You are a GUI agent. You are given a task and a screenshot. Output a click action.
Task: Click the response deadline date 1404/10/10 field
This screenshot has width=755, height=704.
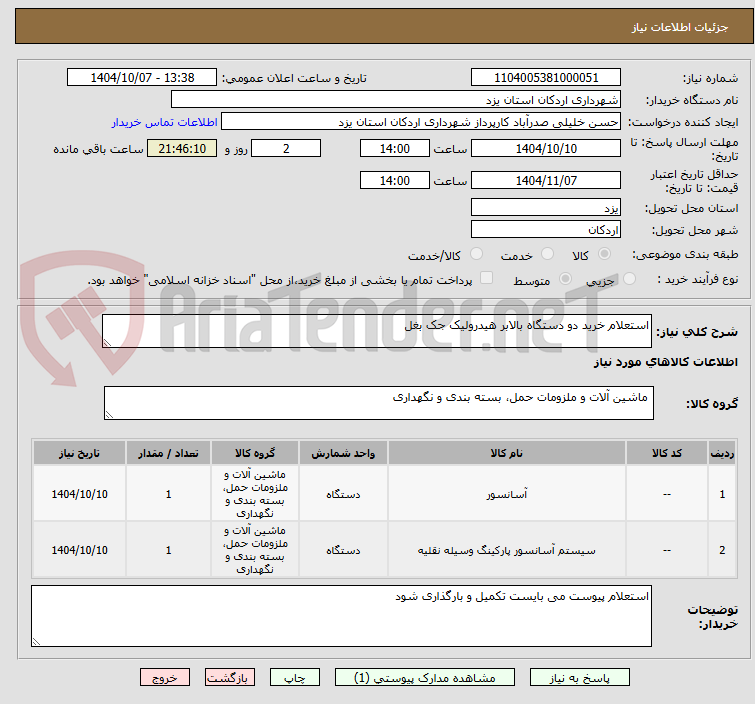click(546, 148)
